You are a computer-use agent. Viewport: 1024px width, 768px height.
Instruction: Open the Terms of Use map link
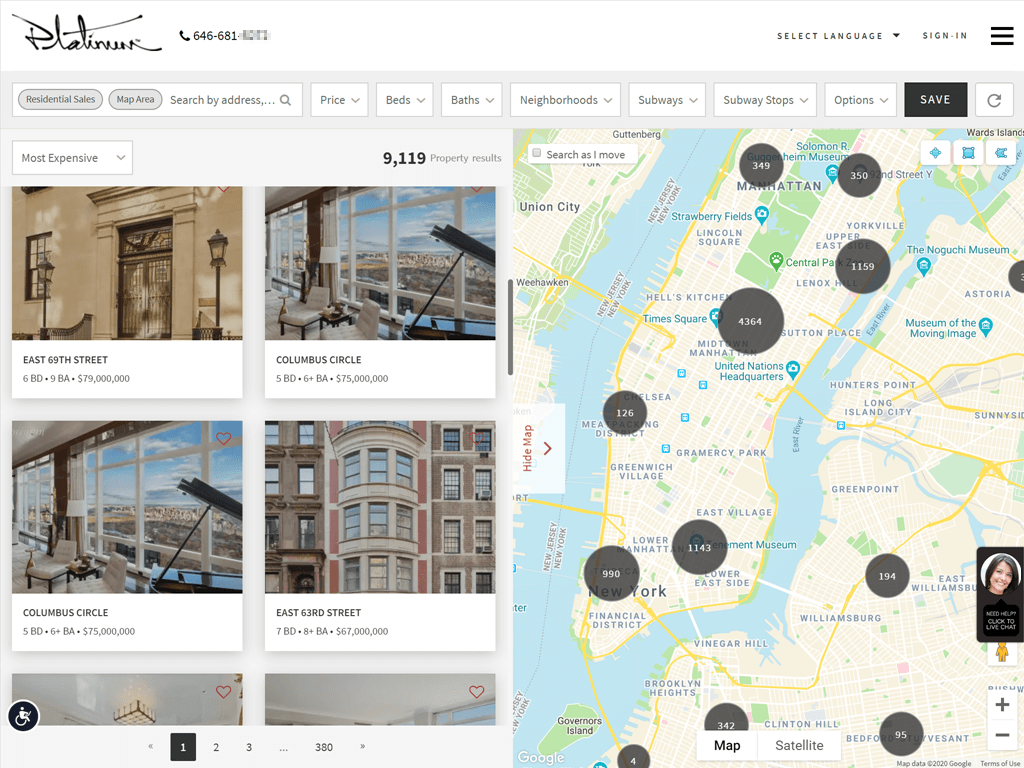coord(999,763)
